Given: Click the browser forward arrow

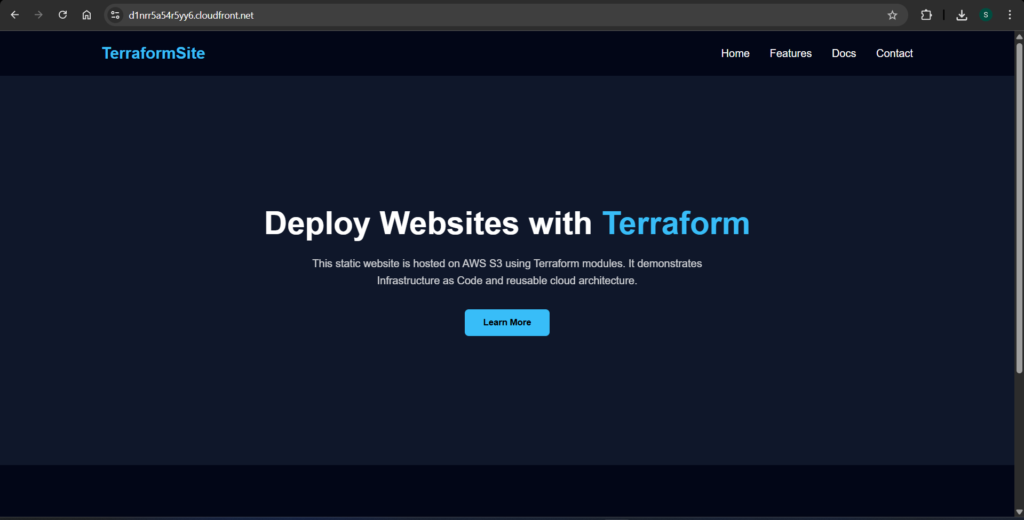Looking at the screenshot, I should (x=39, y=15).
